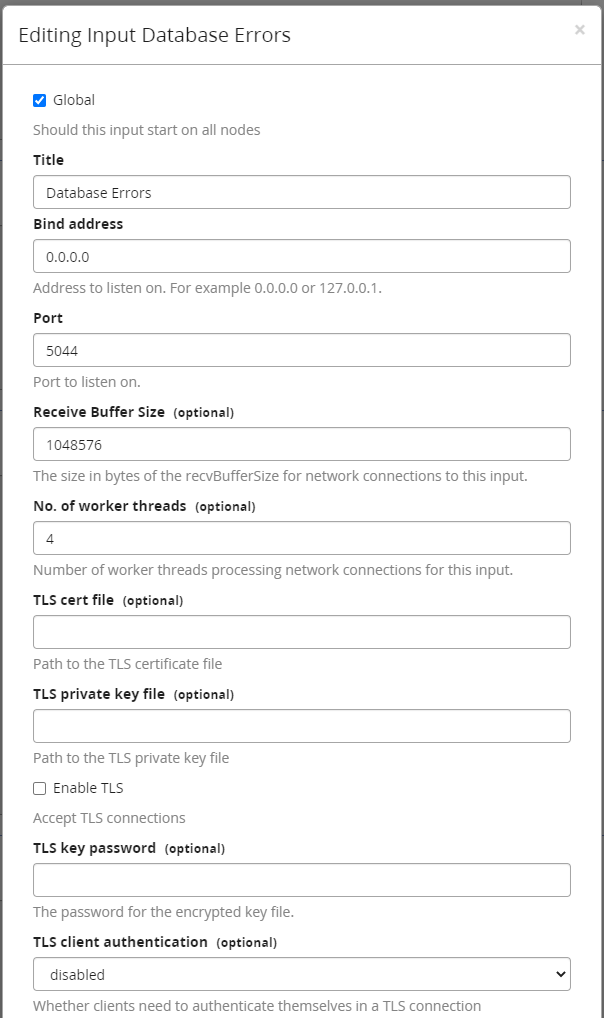Uncheck the Global checkbox
Screen dimensions: 604x1018
tap(40, 100)
